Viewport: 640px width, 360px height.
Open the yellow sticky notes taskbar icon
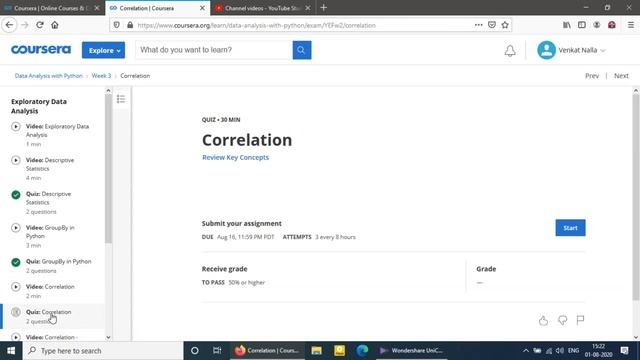coord(339,351)
